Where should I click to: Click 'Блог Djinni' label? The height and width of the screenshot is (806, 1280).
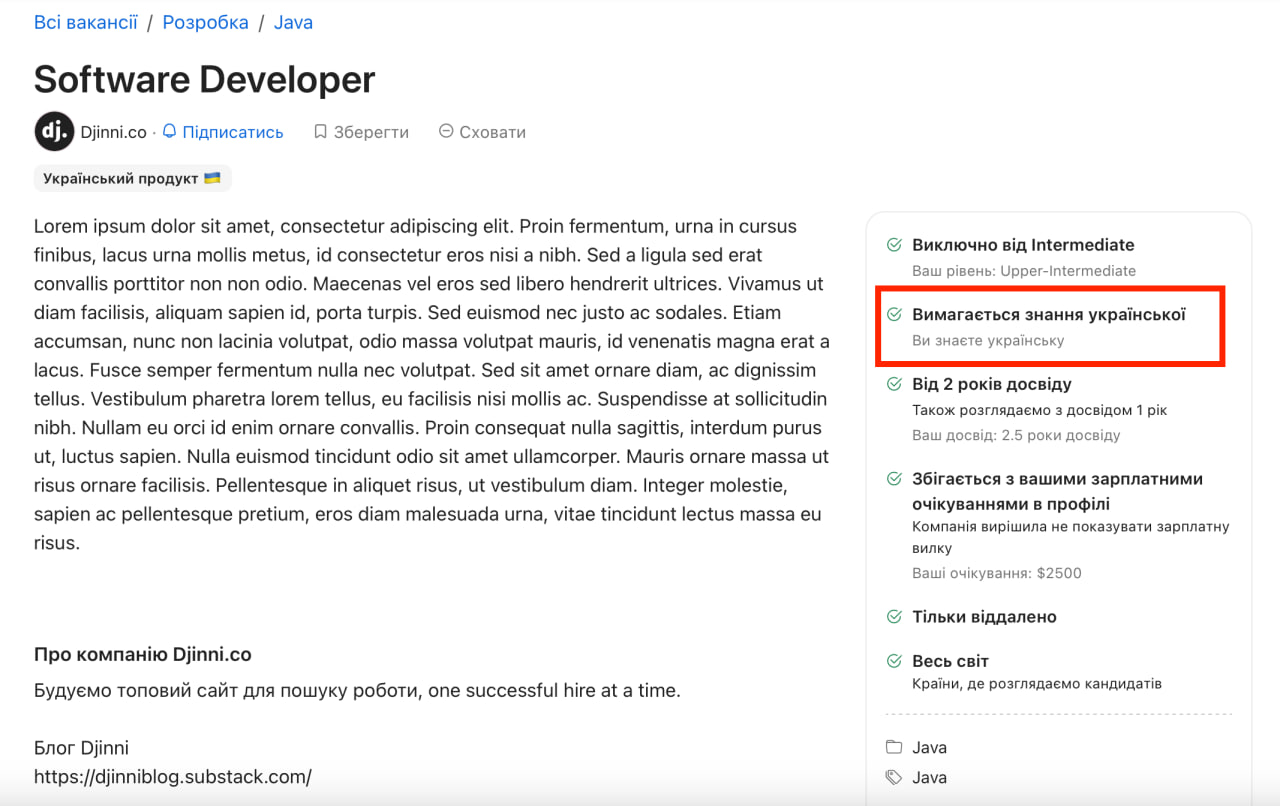(81, 748)
